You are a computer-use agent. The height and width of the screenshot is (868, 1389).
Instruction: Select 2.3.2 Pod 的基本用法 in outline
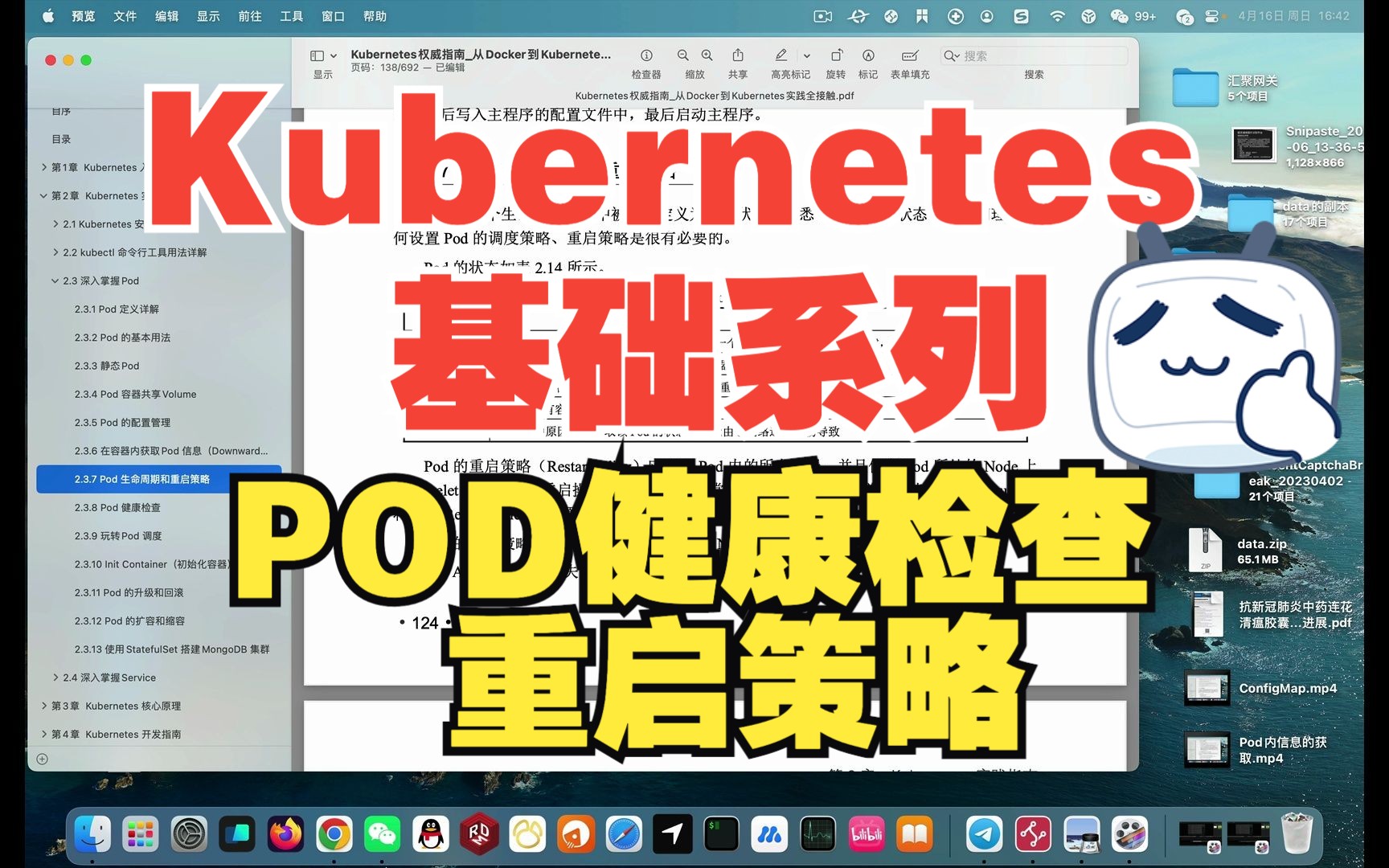pos(122,338)
